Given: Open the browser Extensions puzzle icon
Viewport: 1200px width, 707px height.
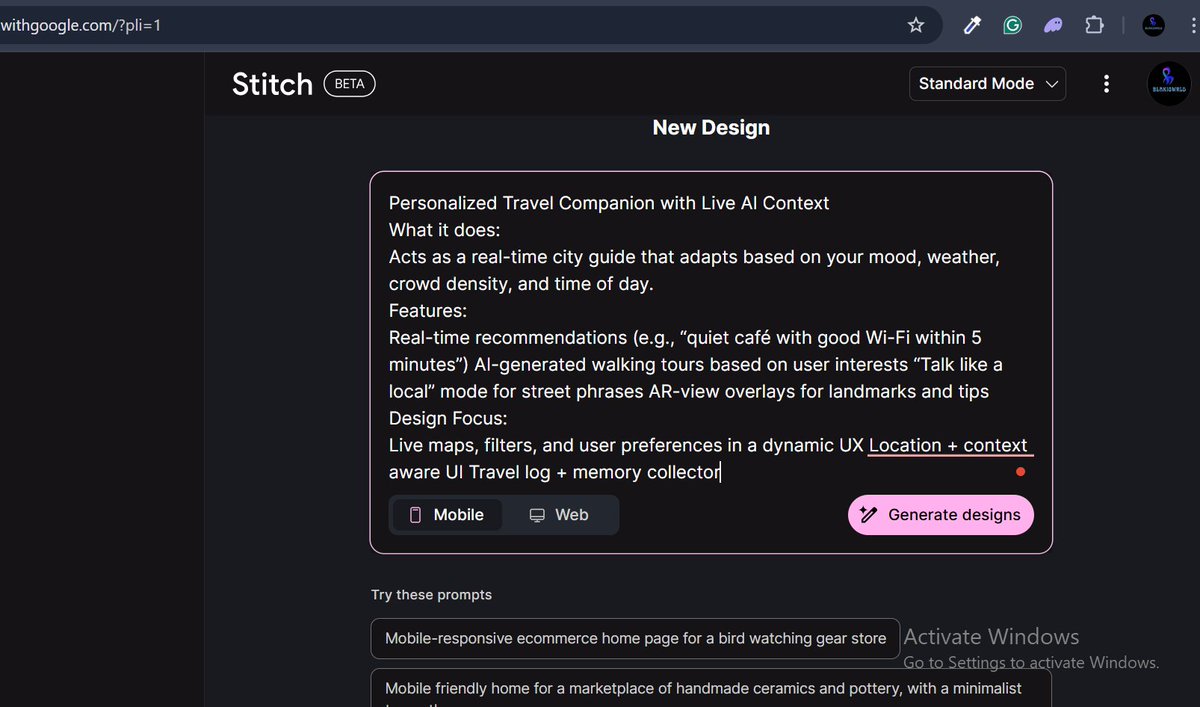Looking at the screenshot, I should [x=1095, y=25].
